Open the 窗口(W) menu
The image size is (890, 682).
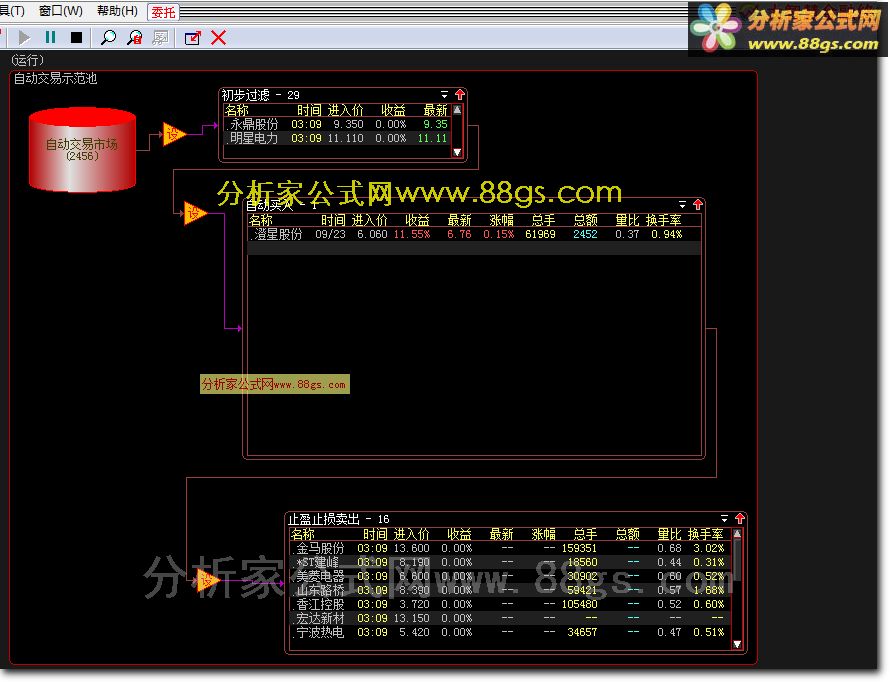click(x=61, y=11)
